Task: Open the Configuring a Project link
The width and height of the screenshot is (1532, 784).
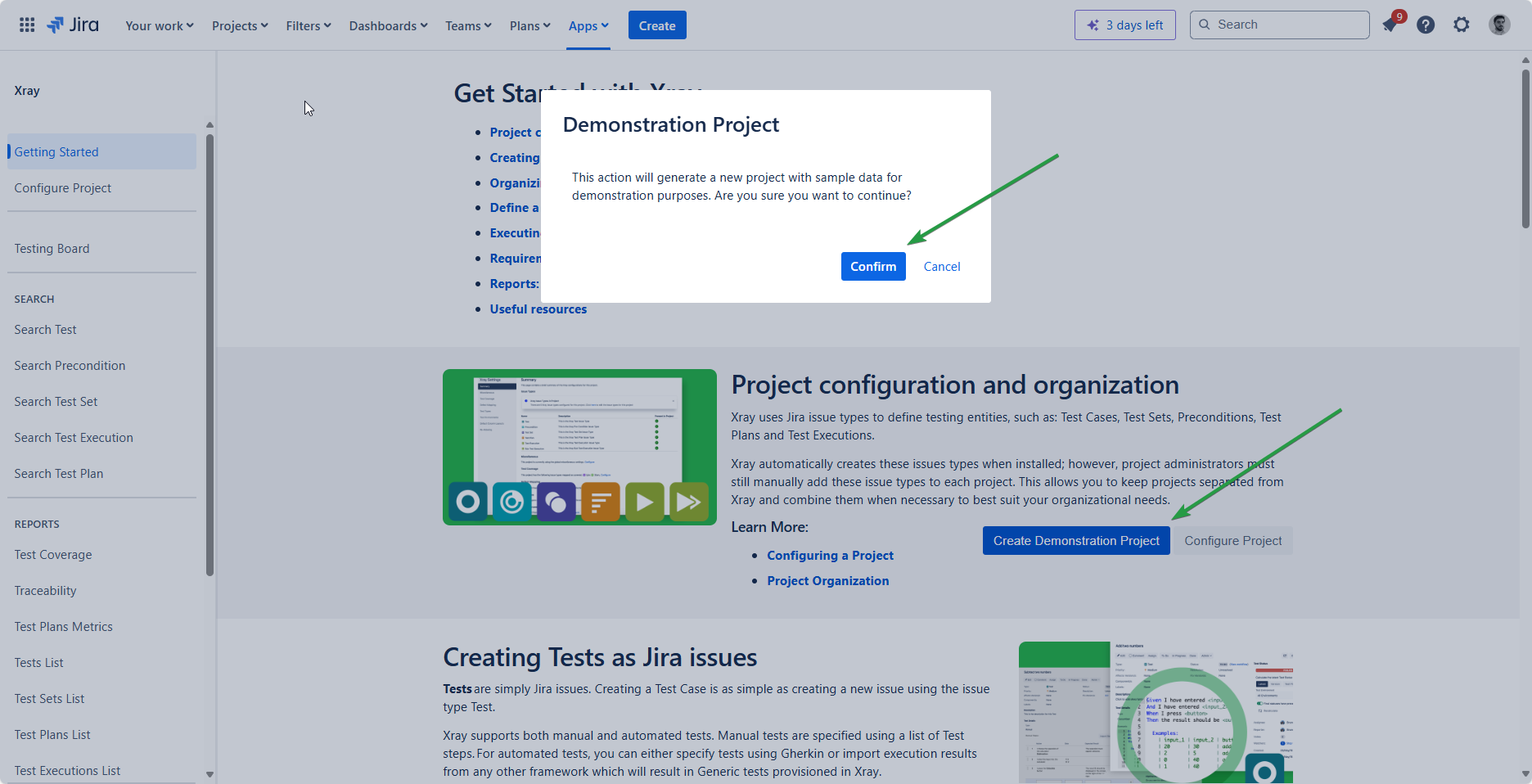Action: pyautogui.click(x=830, y=555)
